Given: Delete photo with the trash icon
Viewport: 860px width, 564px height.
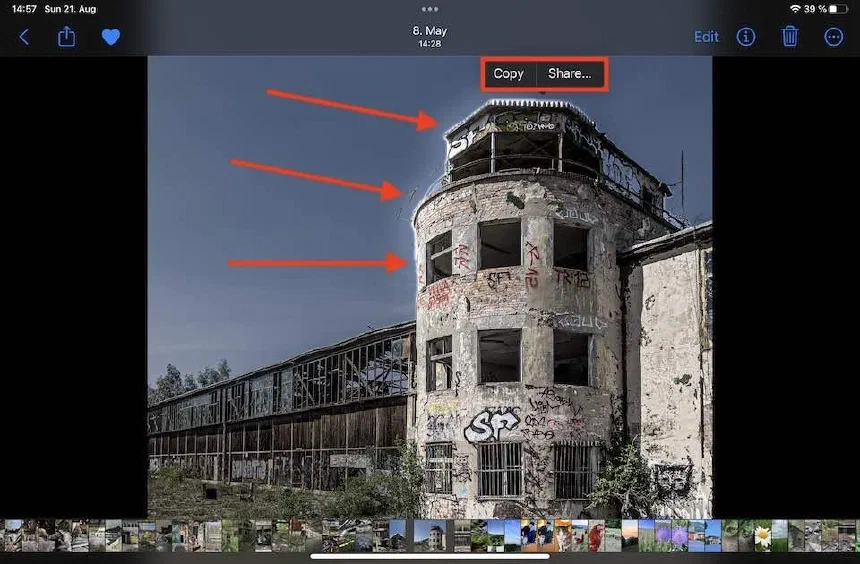Looking at the screenshot, I should [789, 37].
